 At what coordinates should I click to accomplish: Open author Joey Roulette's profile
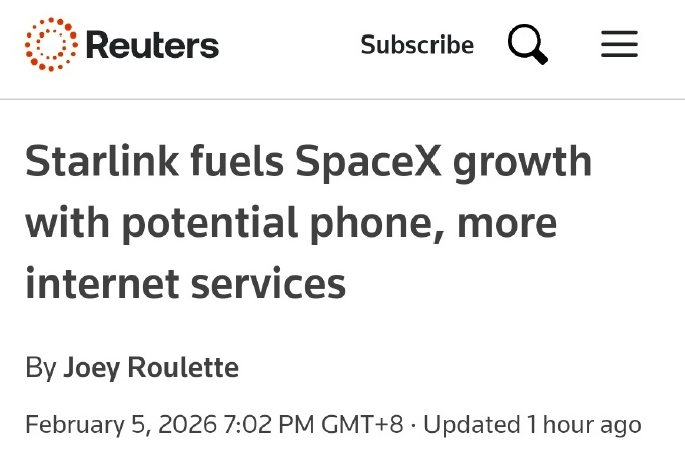click(x=151, y=367)
